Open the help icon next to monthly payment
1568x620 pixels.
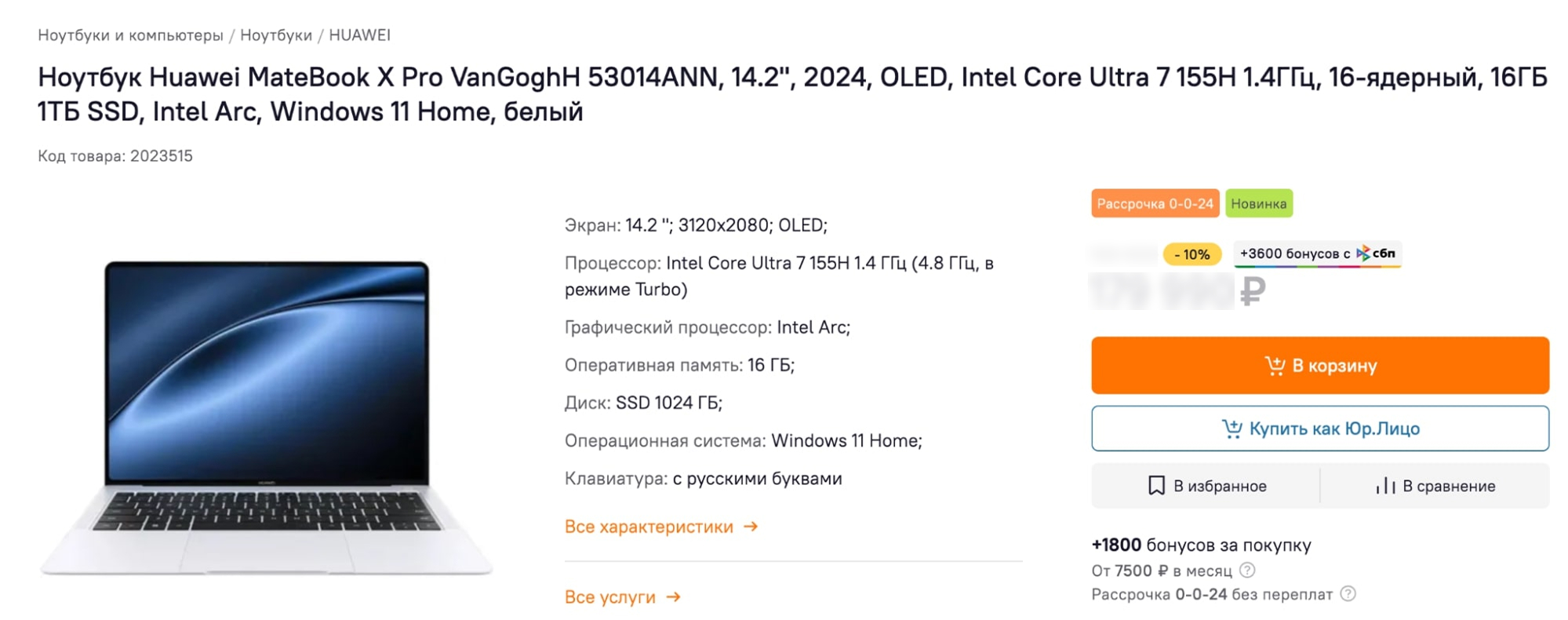click(1247, 570)
